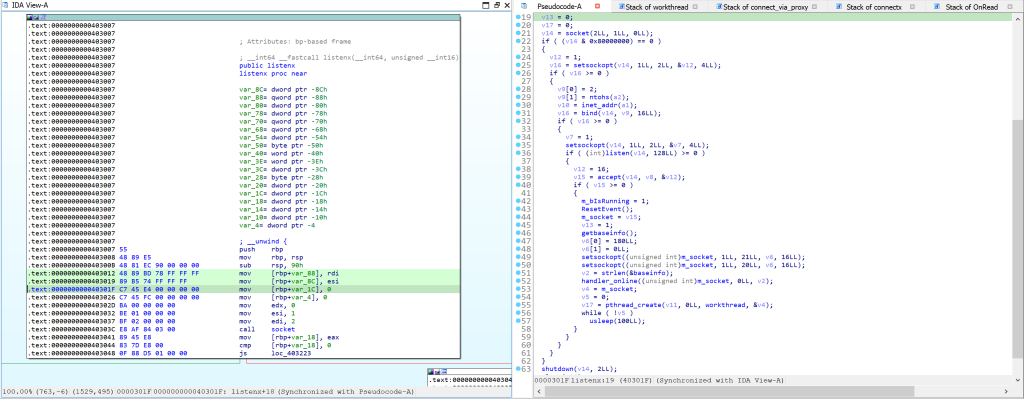Select 'public listenx' line in disassembly
1024x399 pixels.
coord(267,65)
